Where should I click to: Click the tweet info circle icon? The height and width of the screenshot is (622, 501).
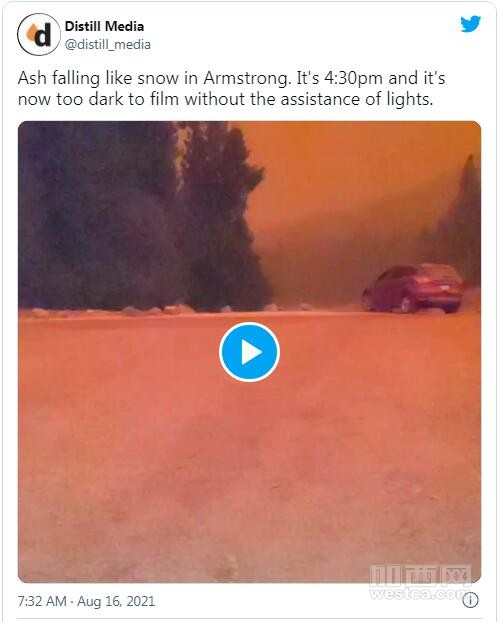coord(470,600)
